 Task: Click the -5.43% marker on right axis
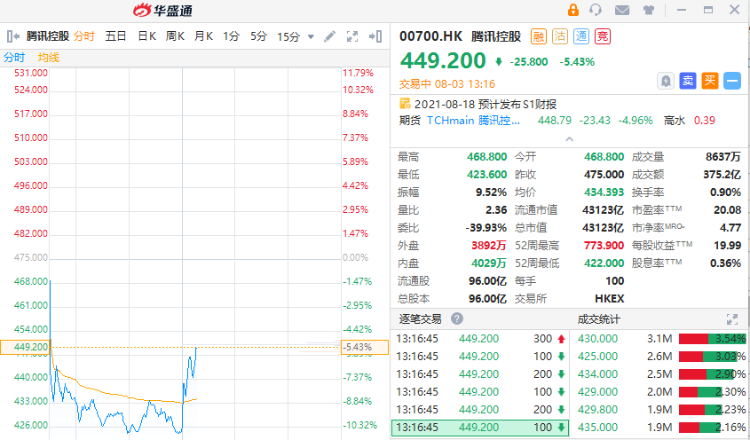coord(364,347)
